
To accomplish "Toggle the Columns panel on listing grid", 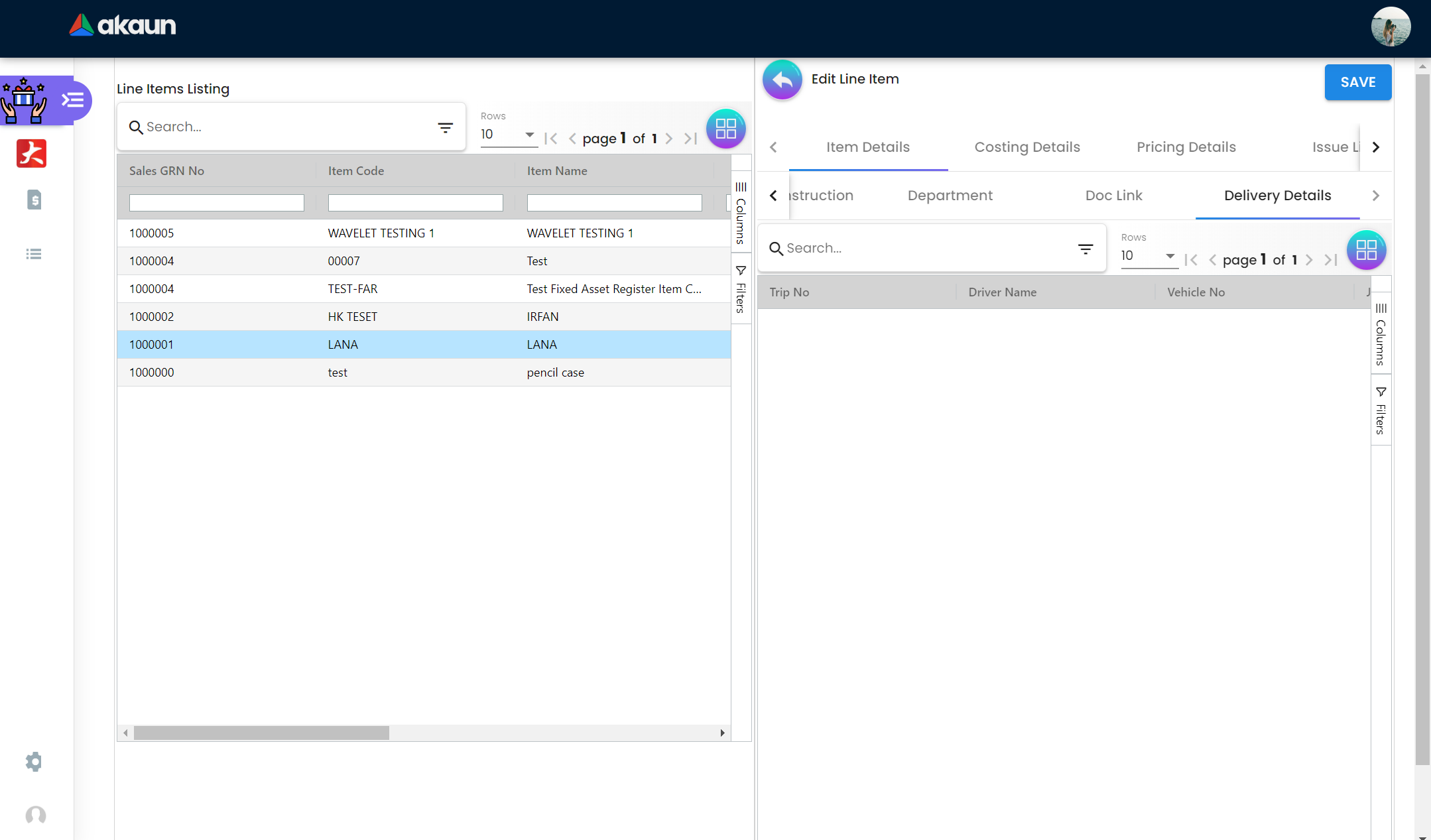I will tap(741, 213).
